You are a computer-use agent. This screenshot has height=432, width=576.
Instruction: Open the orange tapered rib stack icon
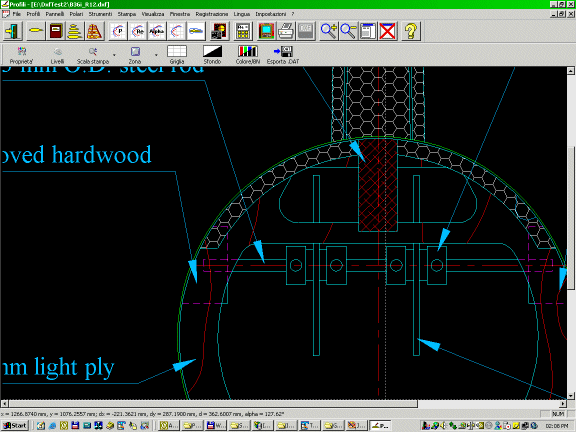point(94,31)
